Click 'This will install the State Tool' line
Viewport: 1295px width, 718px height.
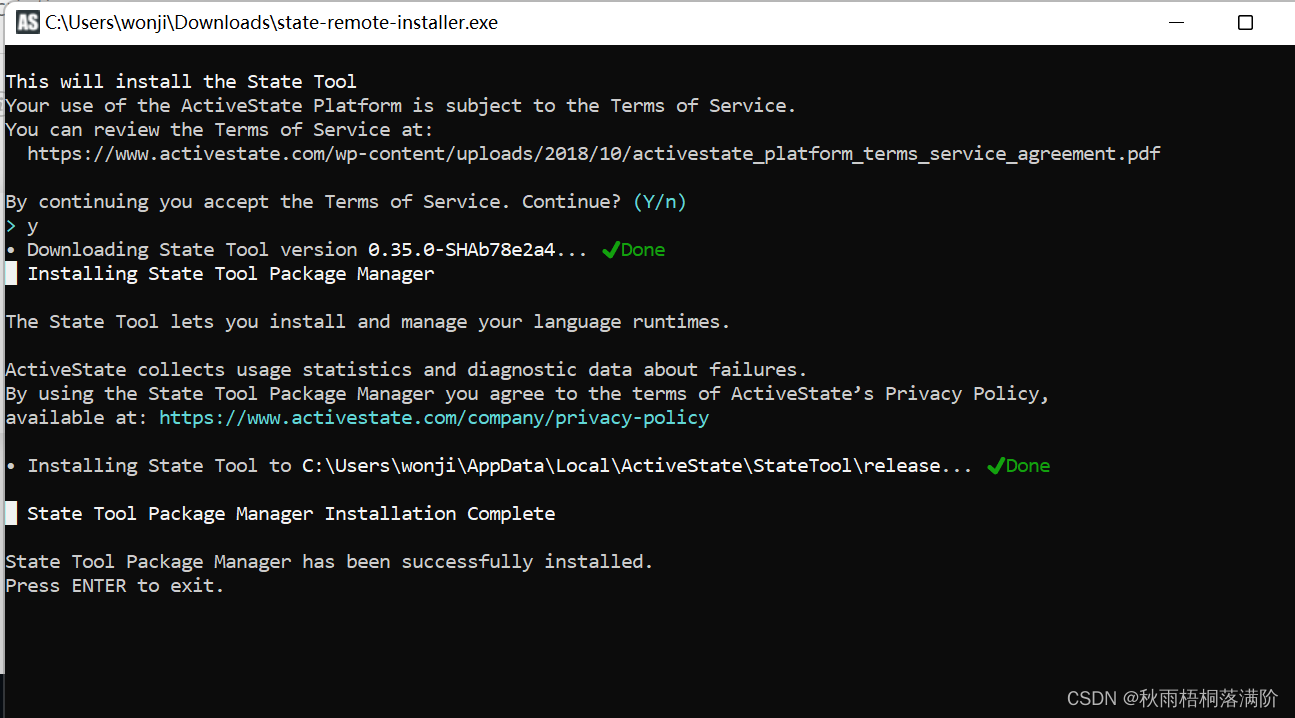click(181, 82)
